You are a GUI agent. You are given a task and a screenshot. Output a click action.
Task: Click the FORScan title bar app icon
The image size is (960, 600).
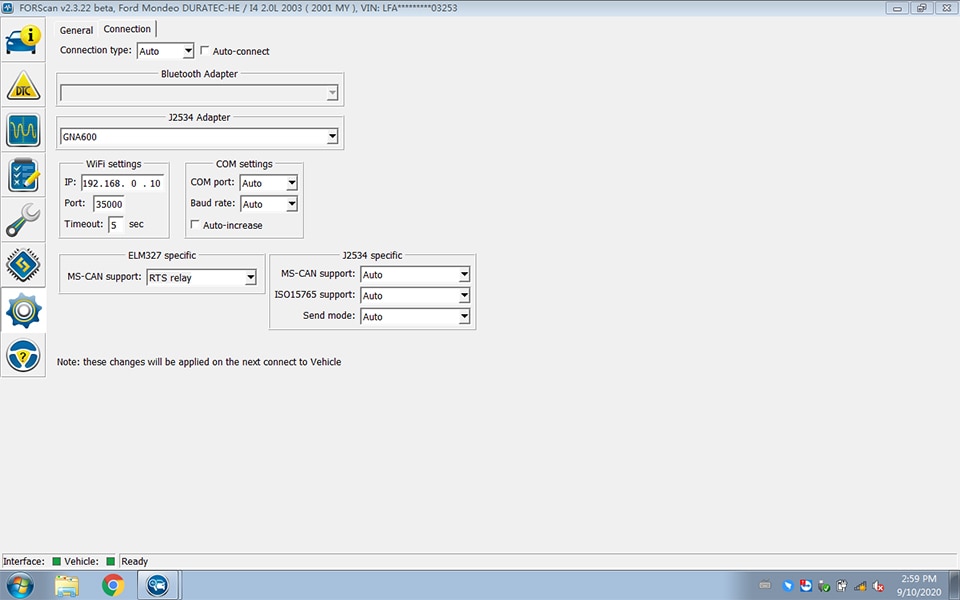pyautogui.click(x=8, y=8)
